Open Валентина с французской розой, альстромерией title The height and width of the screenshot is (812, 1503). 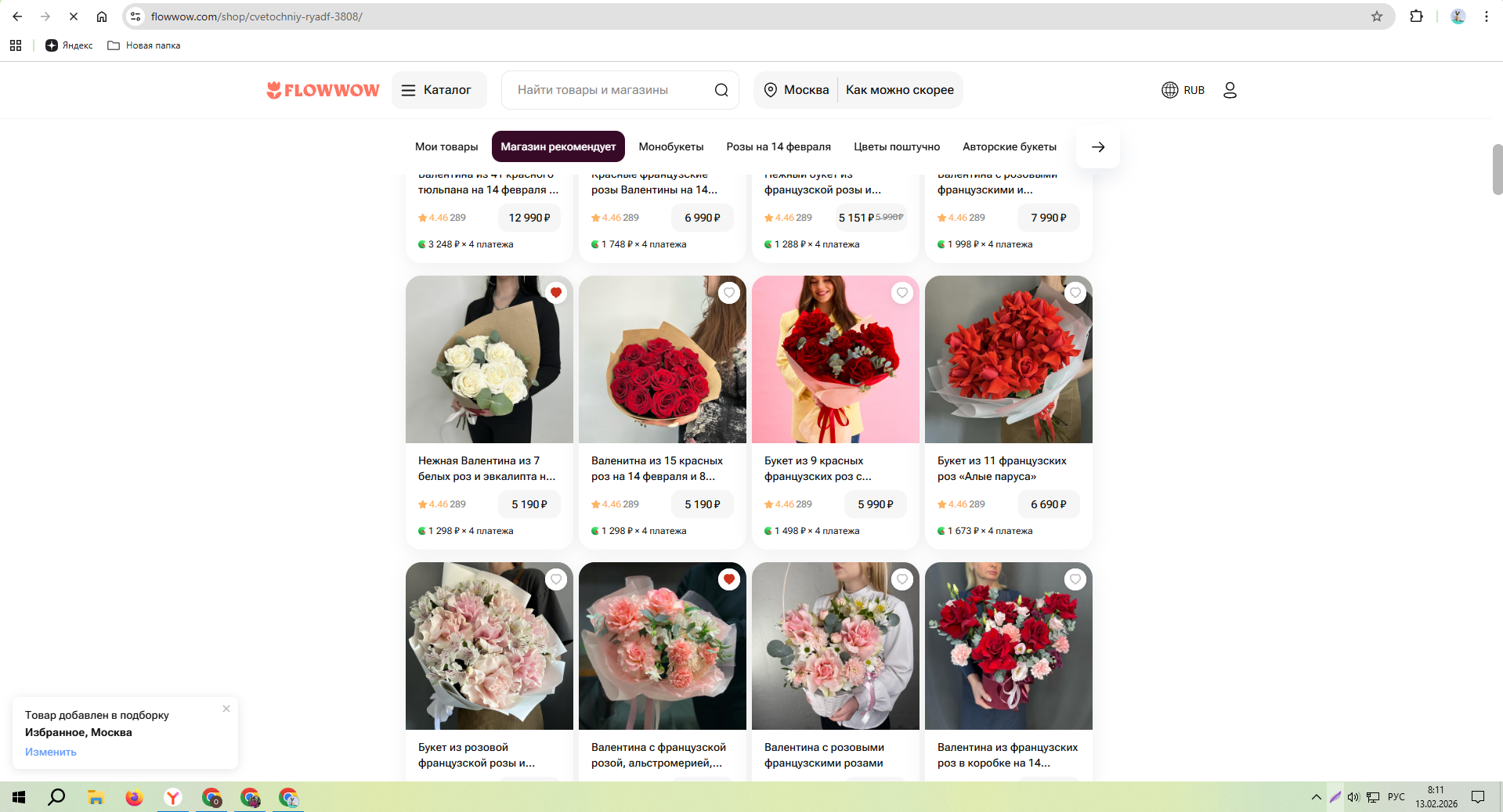pyautogui.click(x=659, y=755)
